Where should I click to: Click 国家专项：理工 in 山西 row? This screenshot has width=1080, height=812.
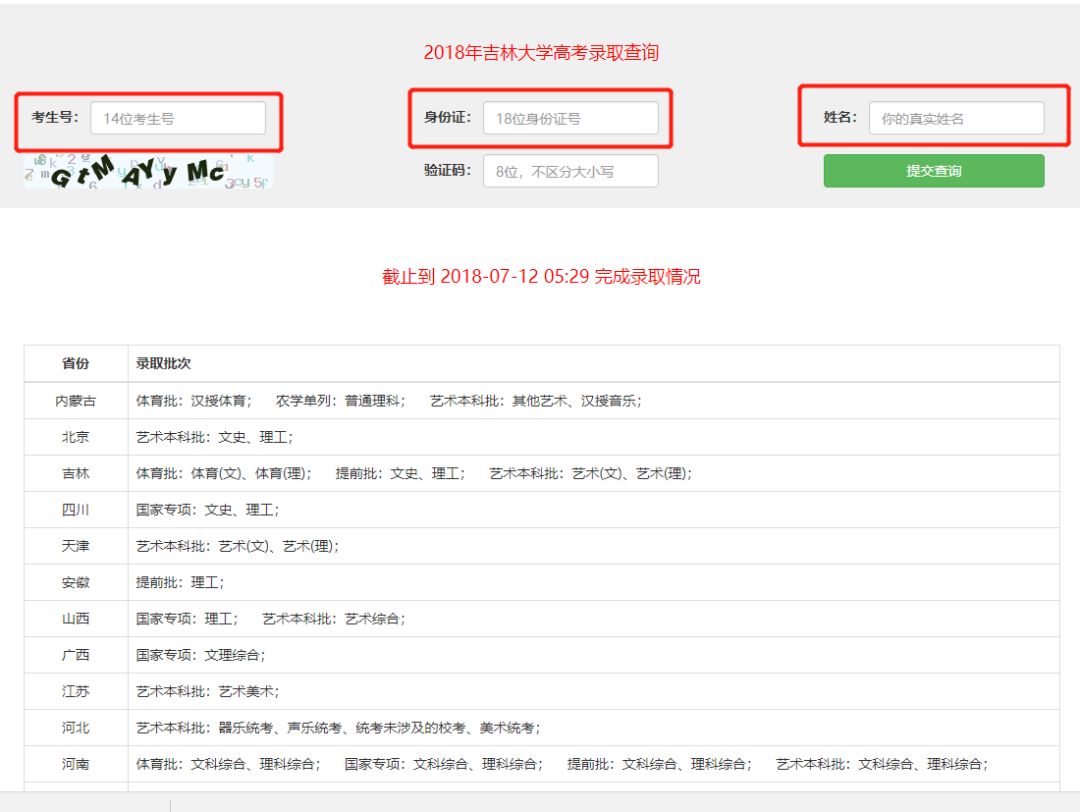pos(187,619)
